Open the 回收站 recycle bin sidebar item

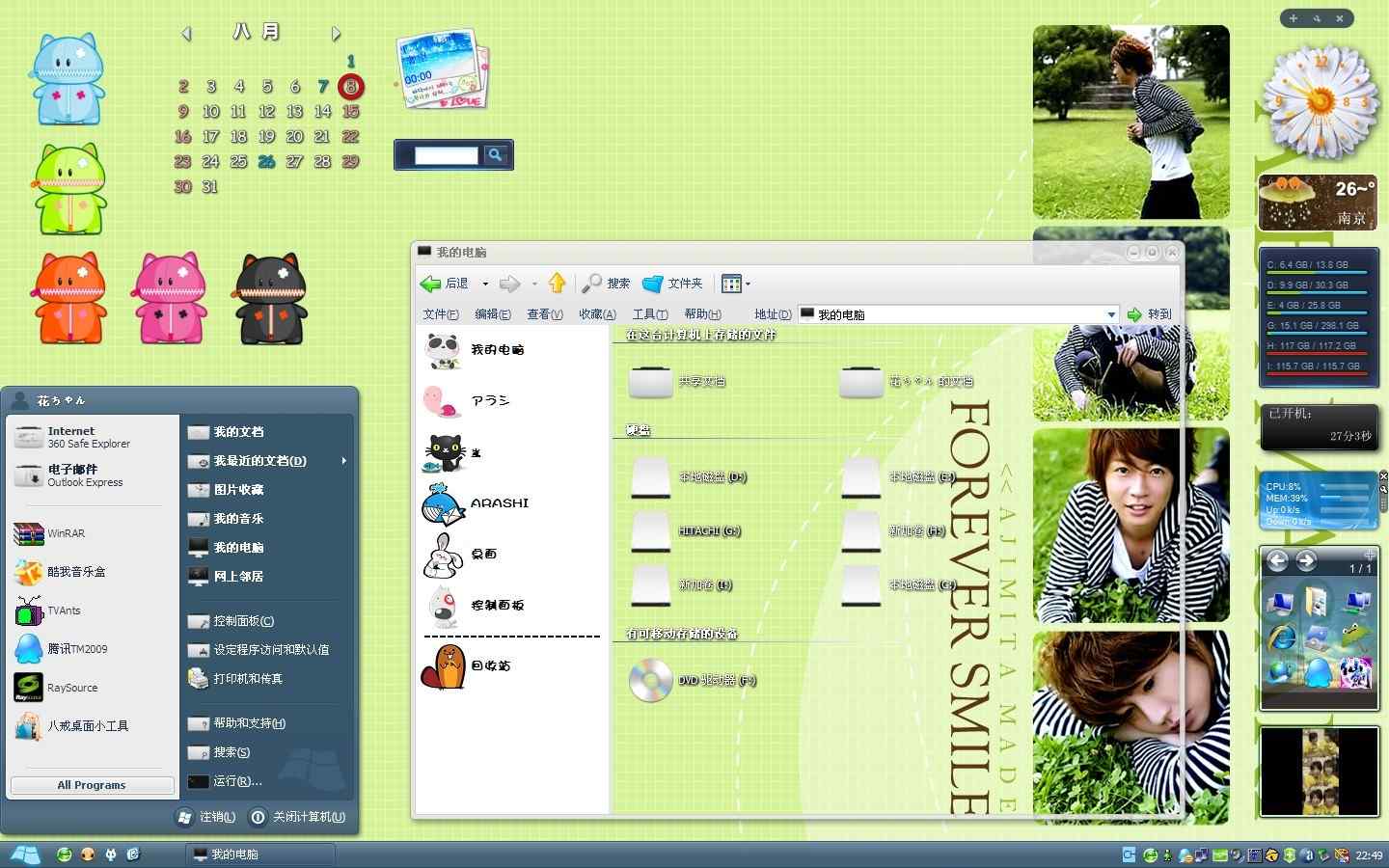tap(466, 666)
